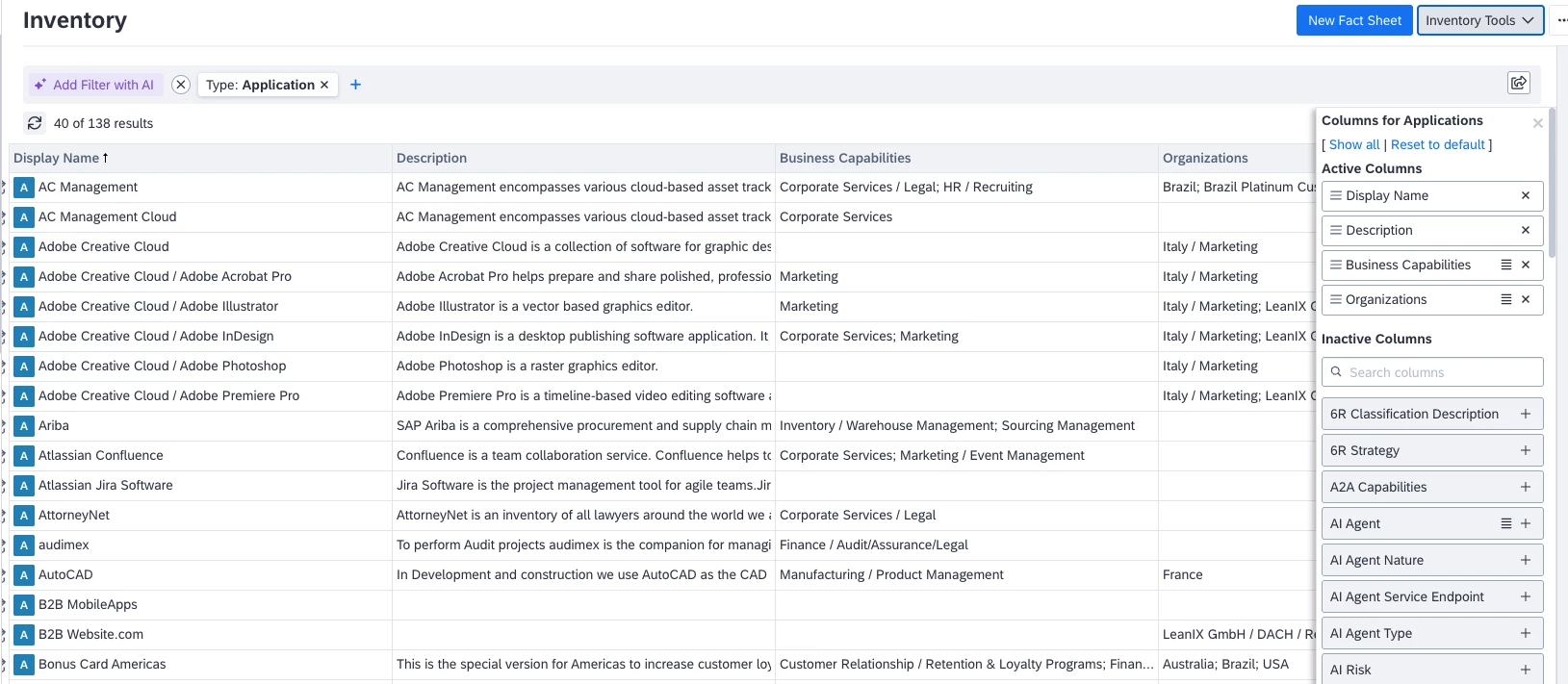
Task: Clear all filters with the circled X
Action: coord(181,85)
